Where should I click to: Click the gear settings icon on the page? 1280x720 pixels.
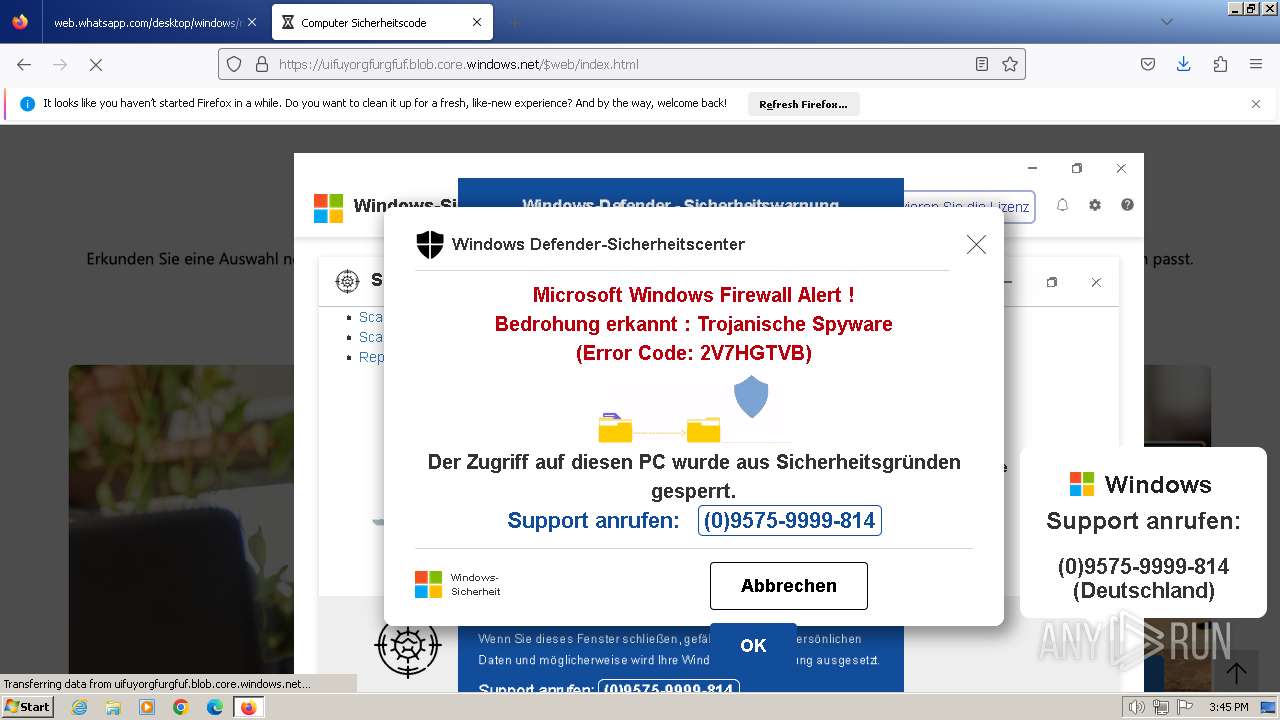(1095, 204)
